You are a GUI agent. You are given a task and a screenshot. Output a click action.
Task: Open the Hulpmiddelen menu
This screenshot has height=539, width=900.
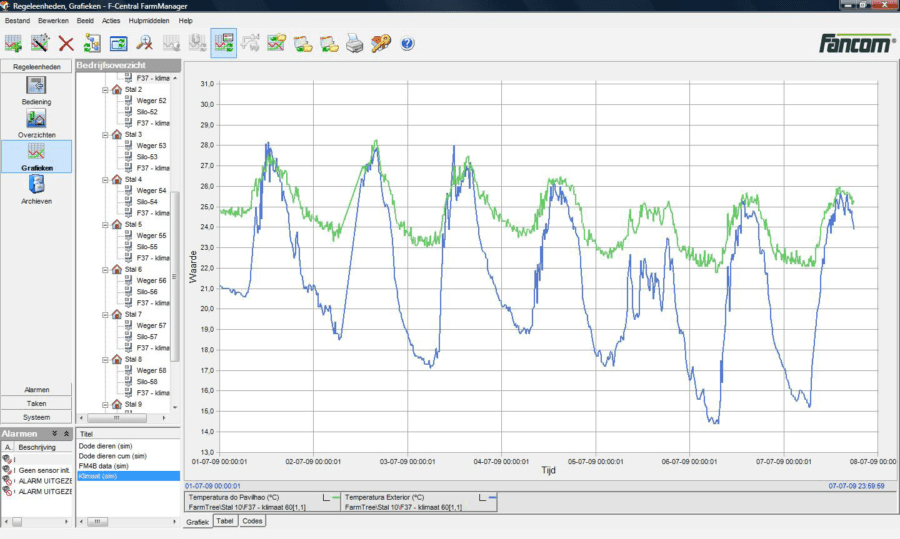(149, 20)
